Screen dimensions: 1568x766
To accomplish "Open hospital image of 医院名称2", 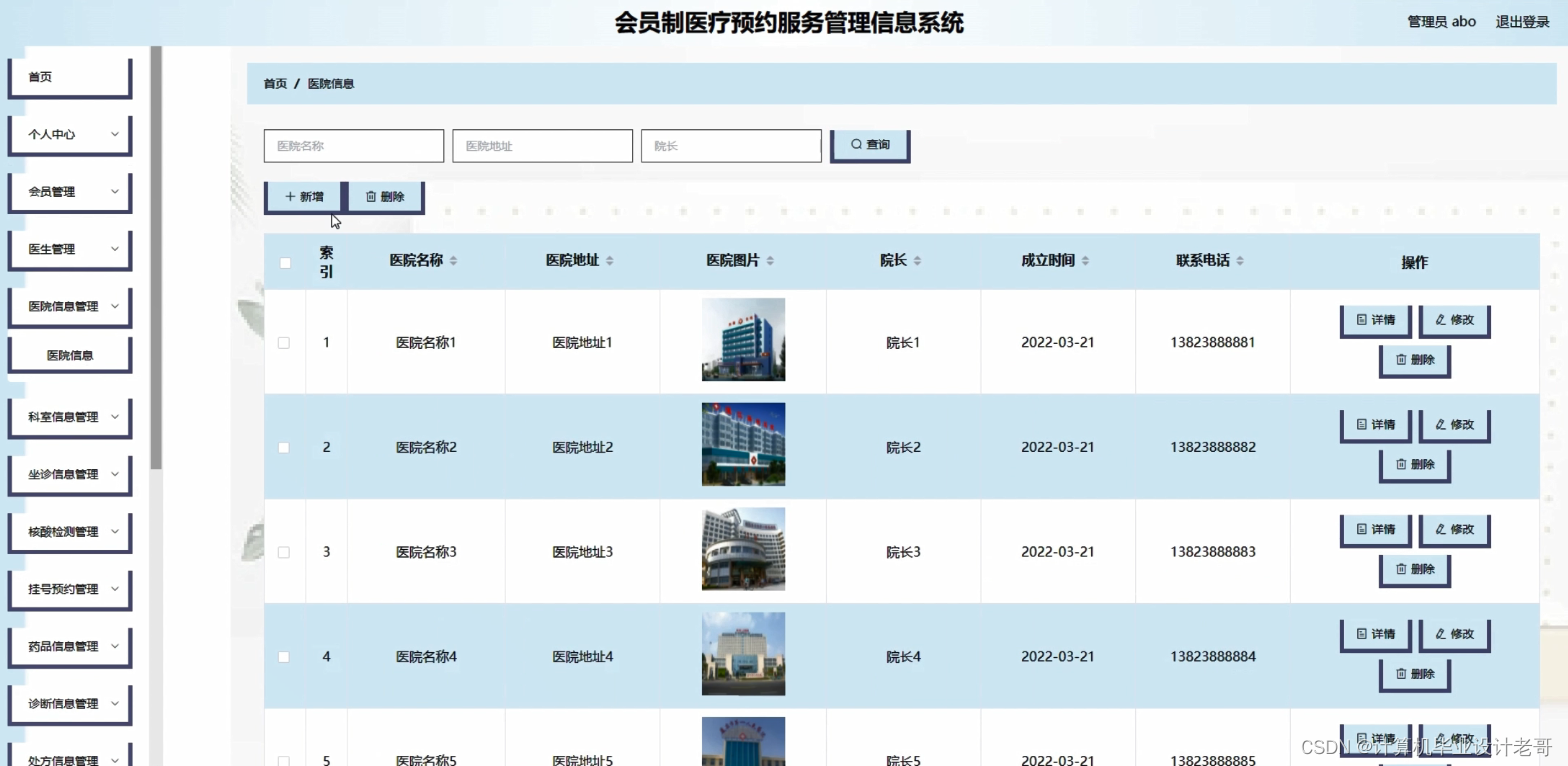I will coord(743,444).
